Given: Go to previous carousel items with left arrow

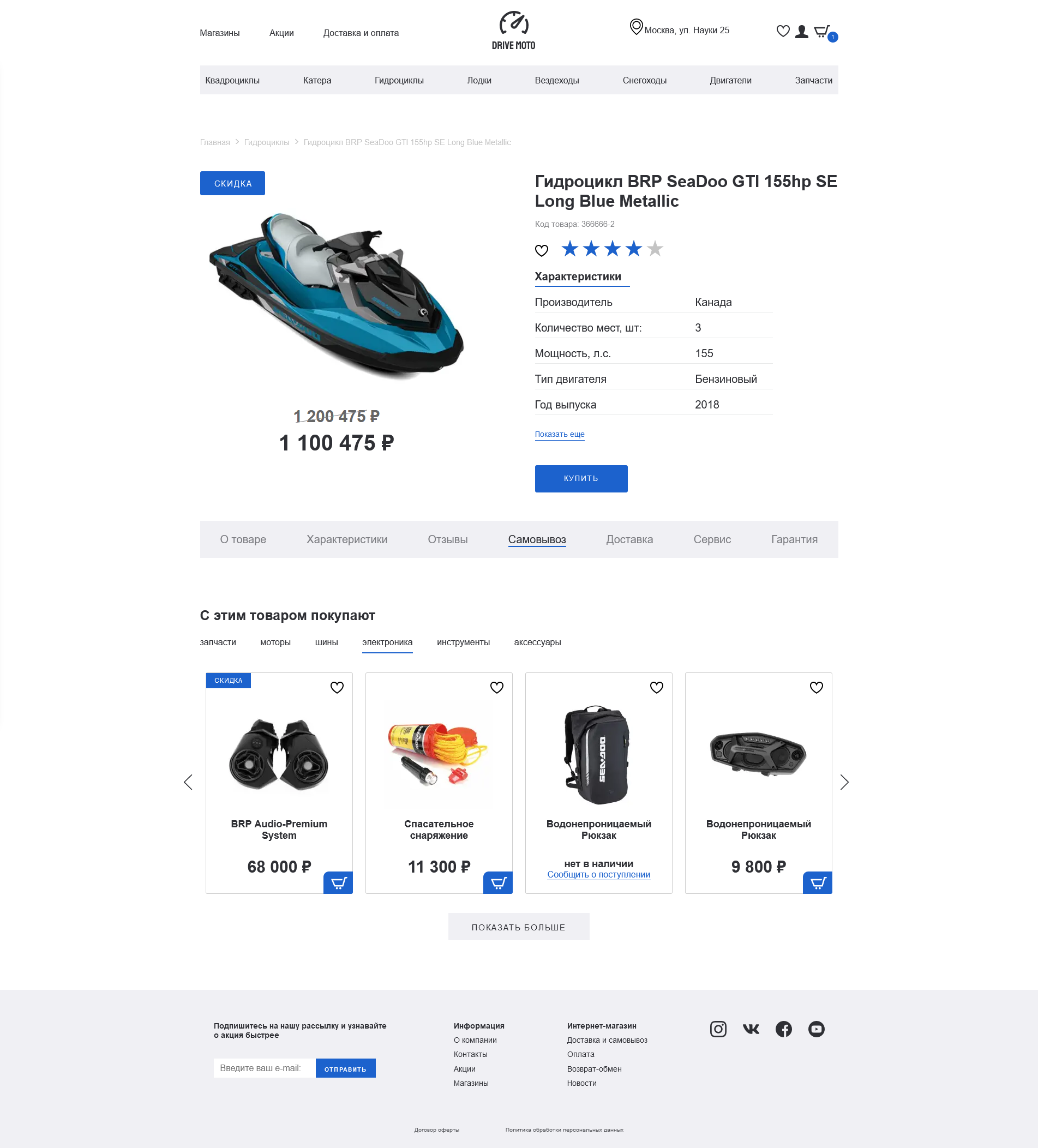Looking at the screenshot, I should click(x=189, y=782).
